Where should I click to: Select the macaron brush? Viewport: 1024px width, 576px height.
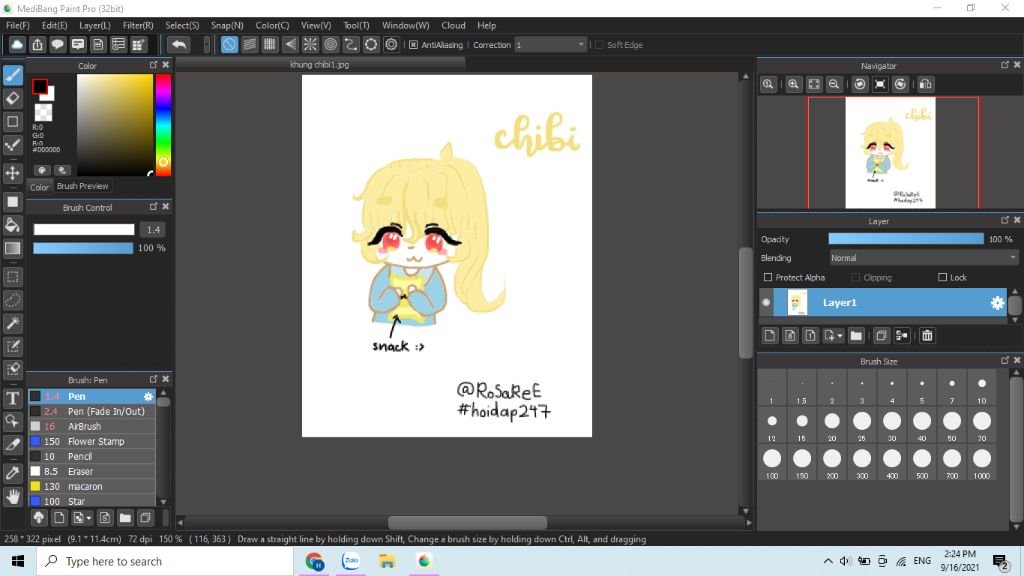(x=91, y=487)
